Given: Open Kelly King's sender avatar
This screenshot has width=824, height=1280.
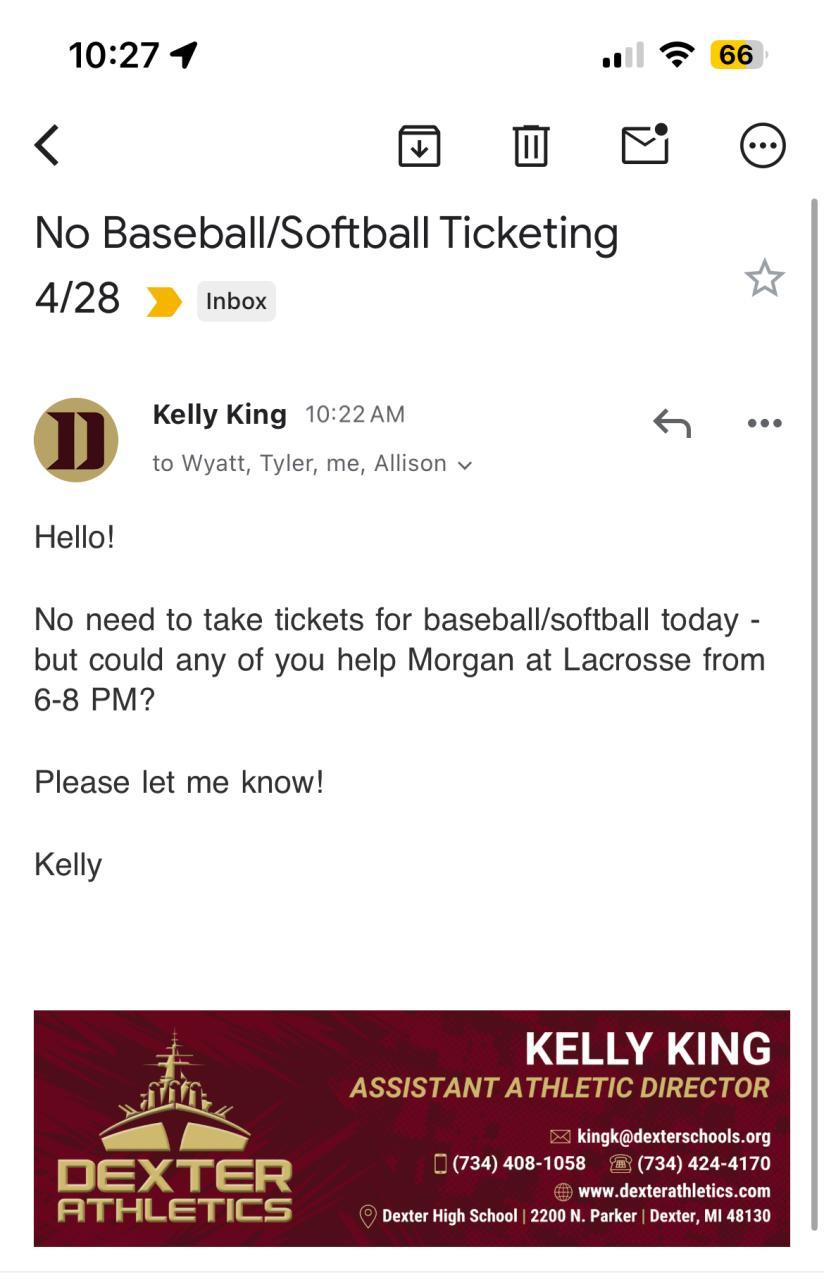Looking at the screenshot, I should (76, 440).
